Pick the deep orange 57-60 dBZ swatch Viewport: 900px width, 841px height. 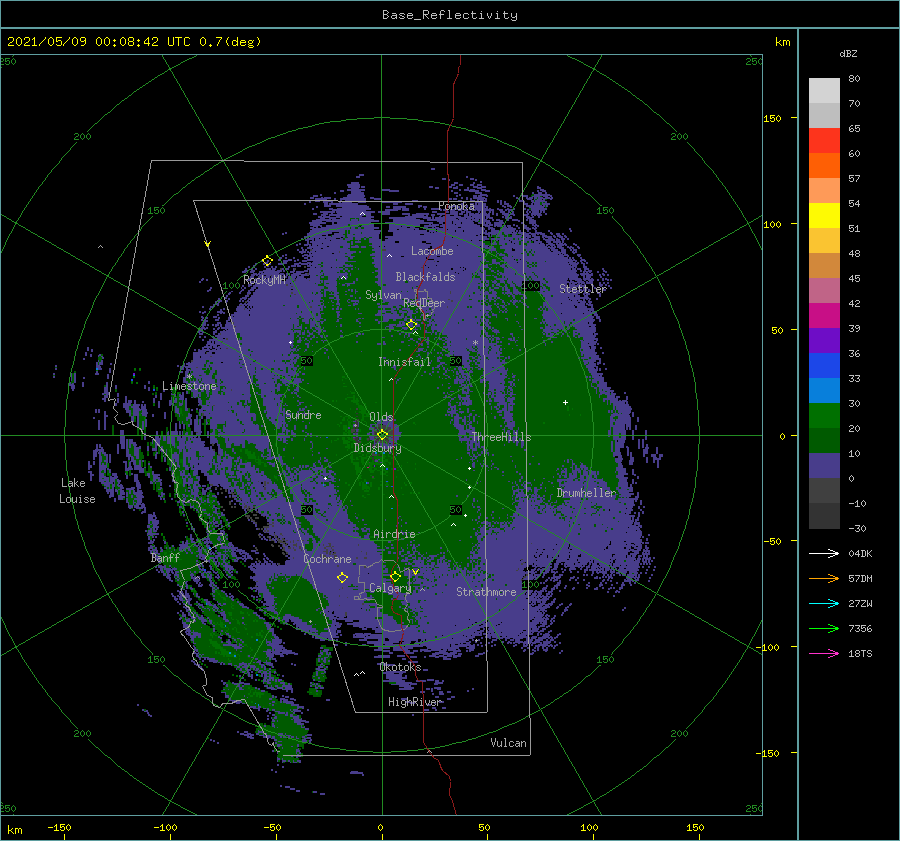pos(824,166)
